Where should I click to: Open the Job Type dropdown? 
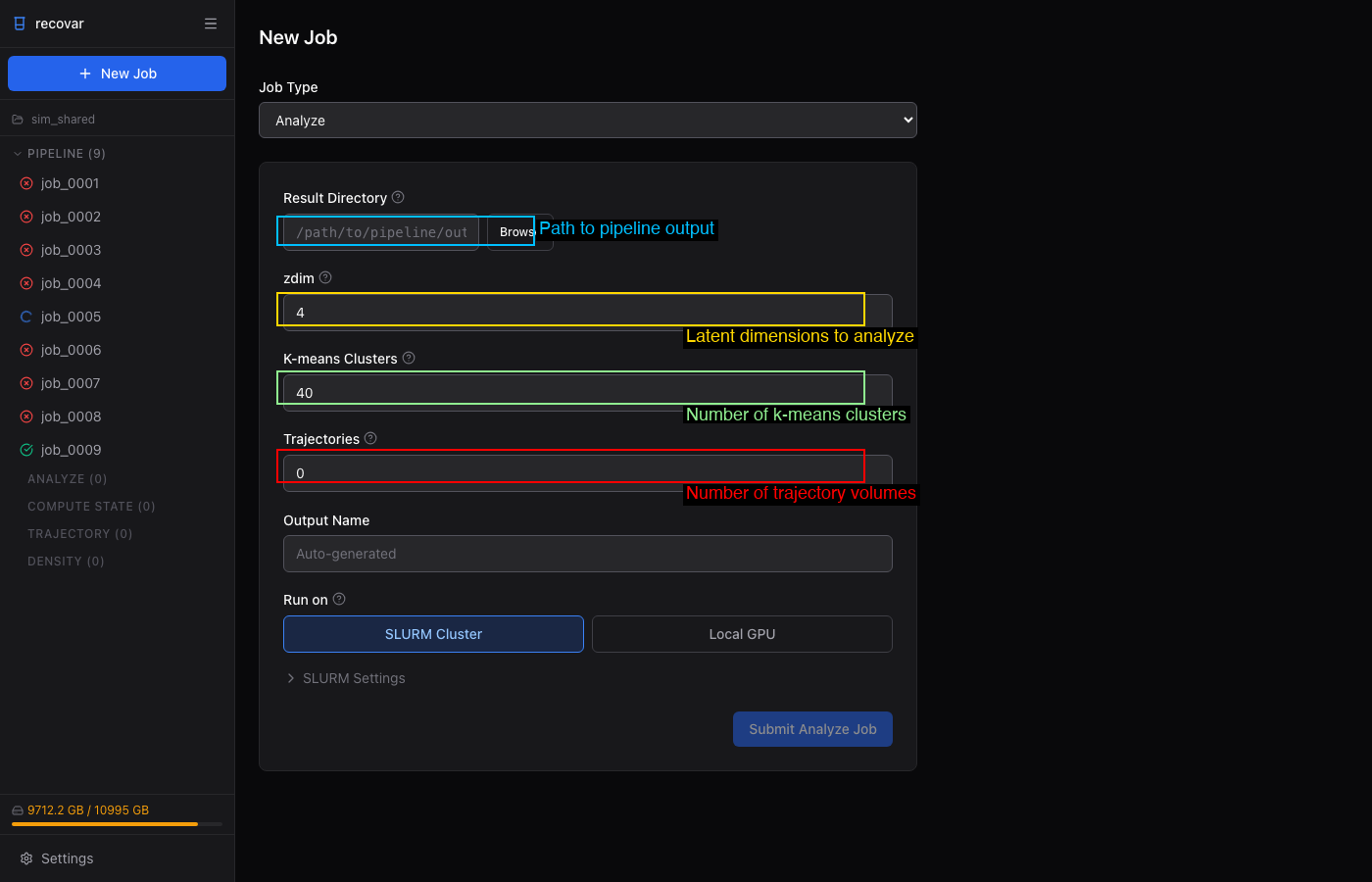(x=588, y=121)
